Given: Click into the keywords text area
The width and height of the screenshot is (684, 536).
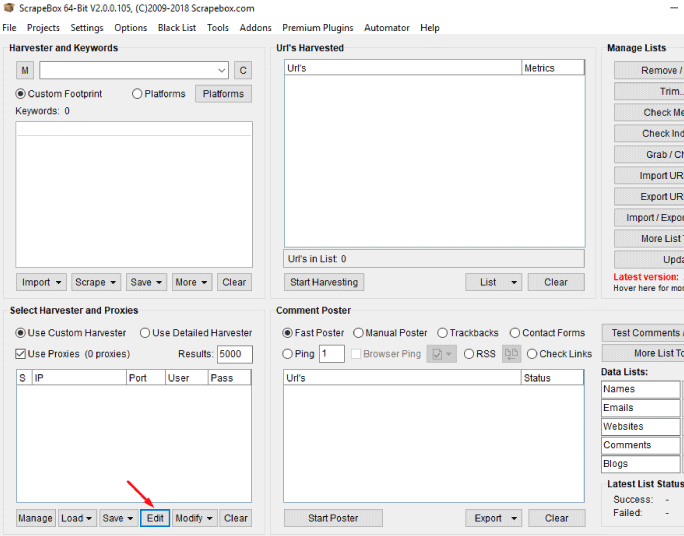Looking at the screenshot, I should pyautogui.click(x=134, y=195).
